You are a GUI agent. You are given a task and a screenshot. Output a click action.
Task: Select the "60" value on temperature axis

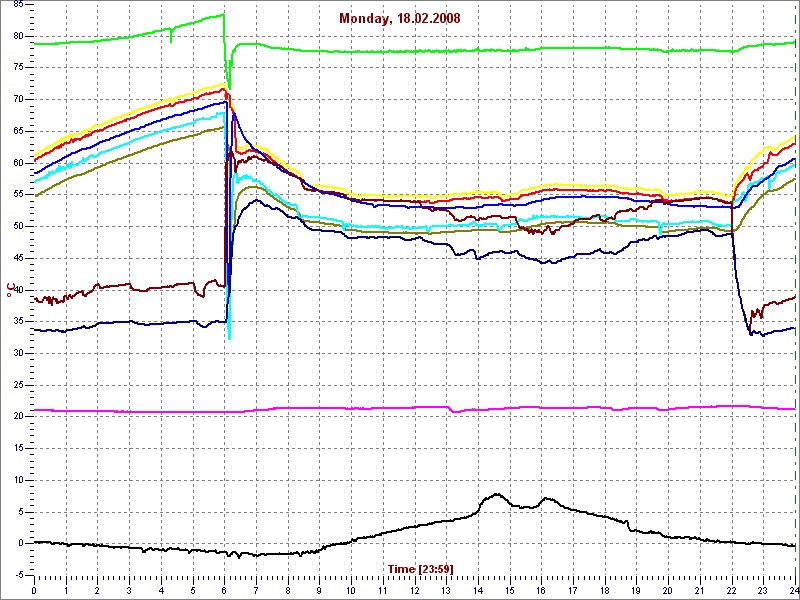18,163
